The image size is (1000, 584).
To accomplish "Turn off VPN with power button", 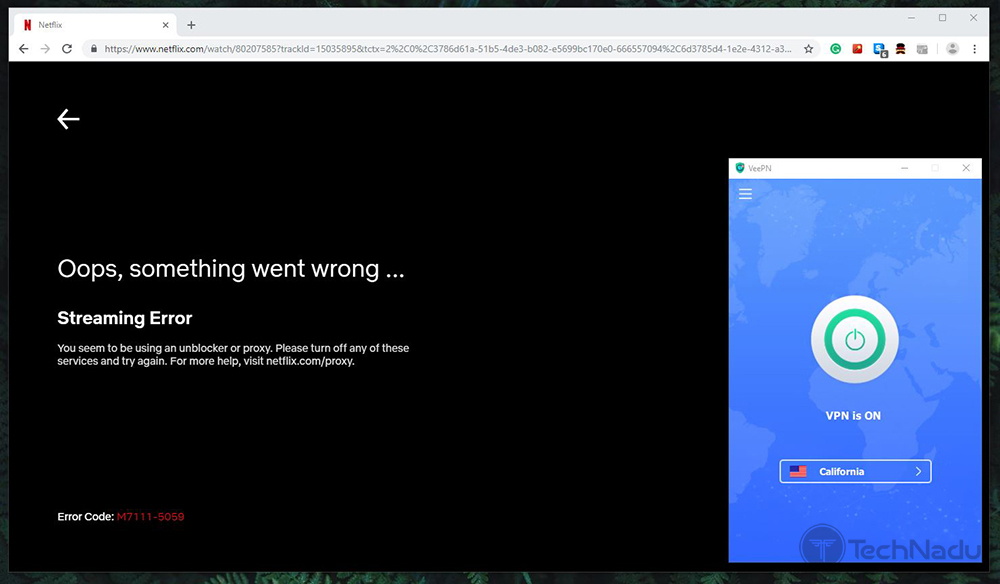I will pyautogui.click(x=855, y=339).
